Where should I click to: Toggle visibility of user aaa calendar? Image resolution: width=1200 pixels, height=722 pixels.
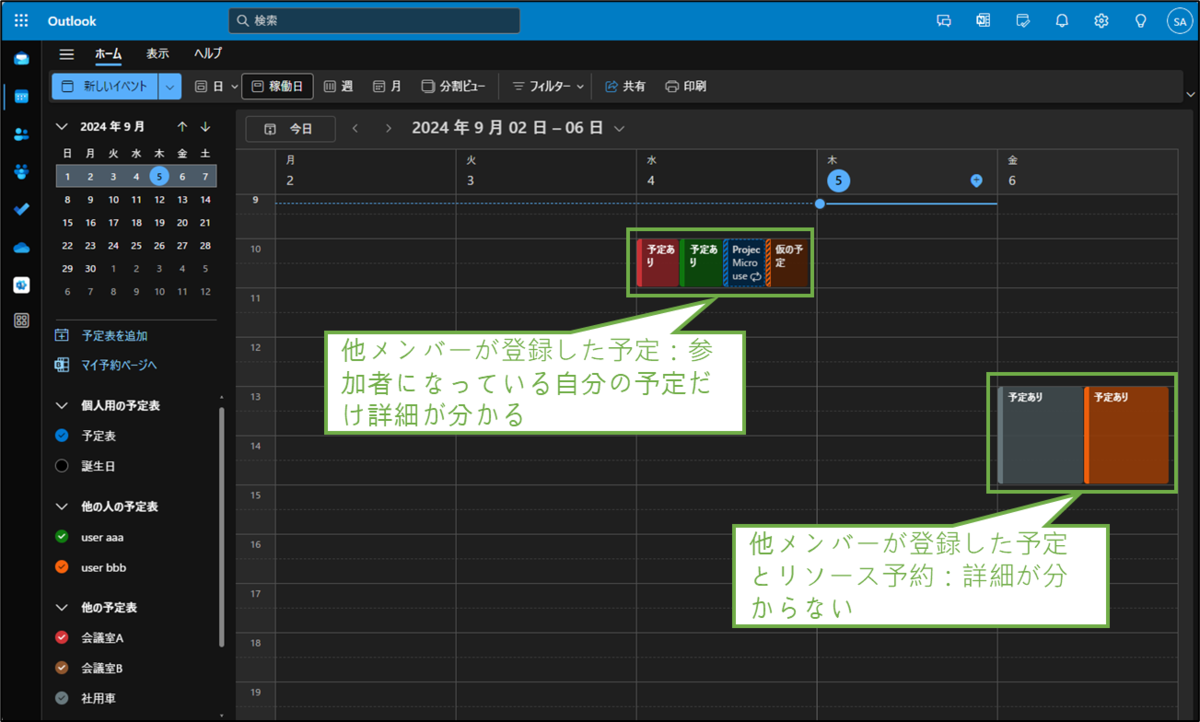coord(62,537)
